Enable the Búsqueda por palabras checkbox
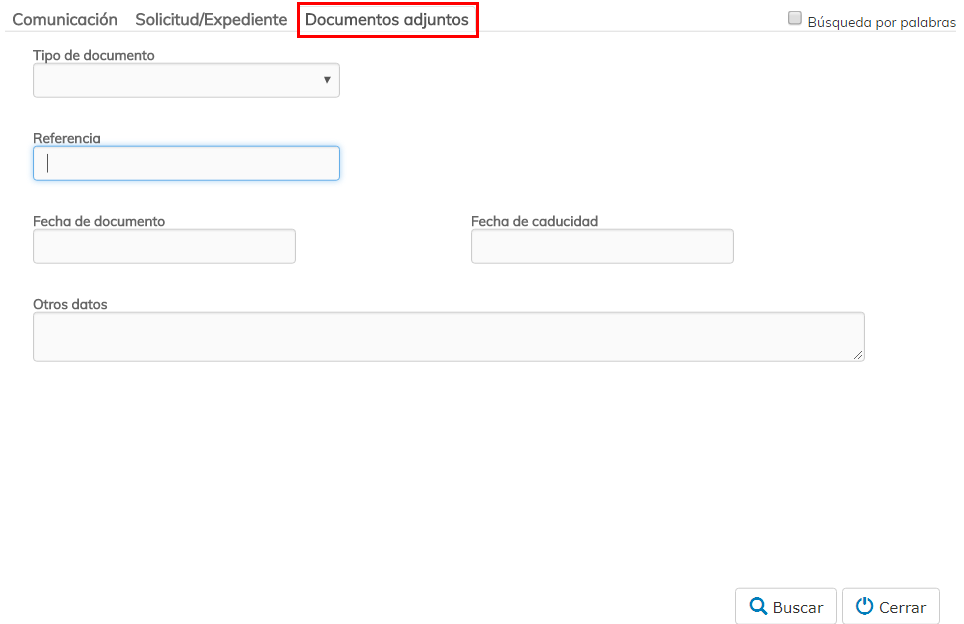The width and height of the screenshot is (964, 624). tap(795, 18)
